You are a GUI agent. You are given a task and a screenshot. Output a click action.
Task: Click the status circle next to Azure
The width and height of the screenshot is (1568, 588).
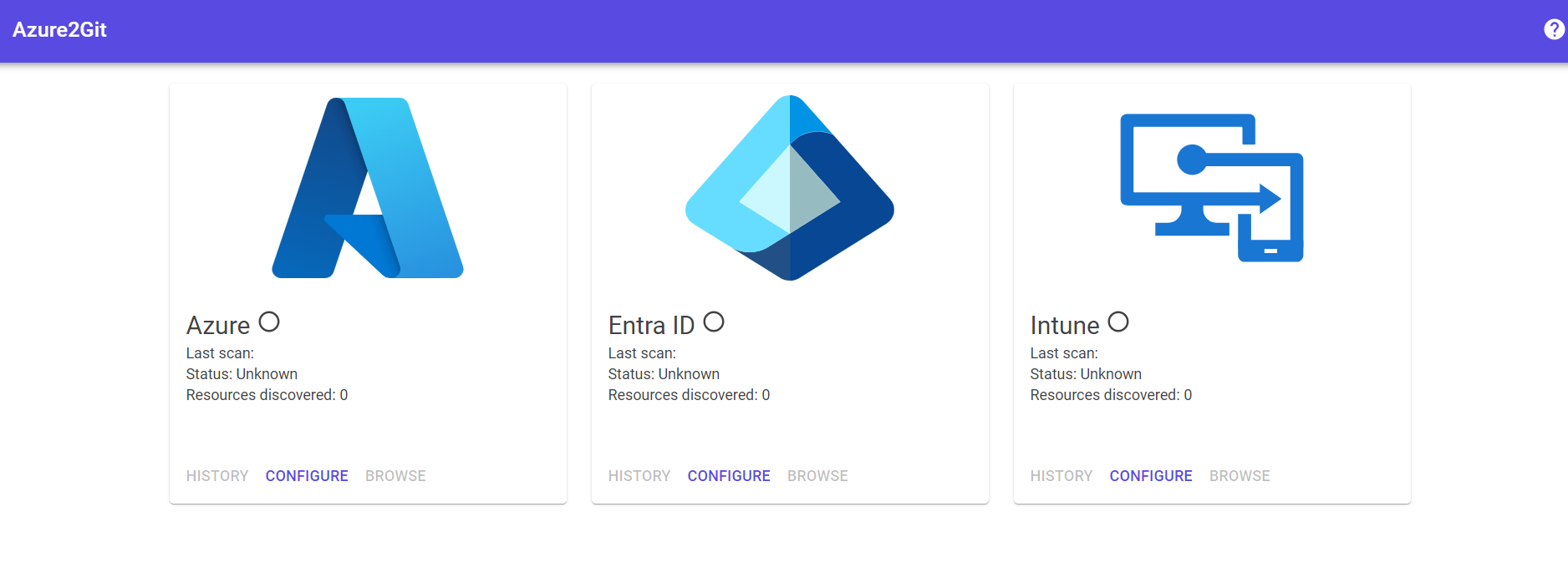(x=269, y=322)
